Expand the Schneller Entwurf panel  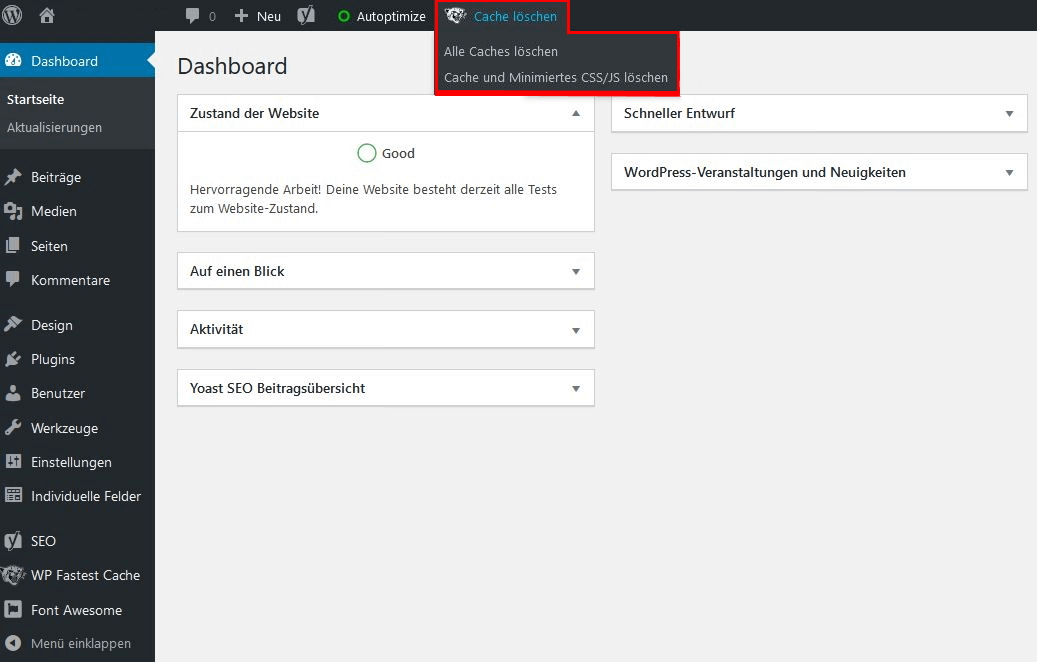[x=1009, y=114]
